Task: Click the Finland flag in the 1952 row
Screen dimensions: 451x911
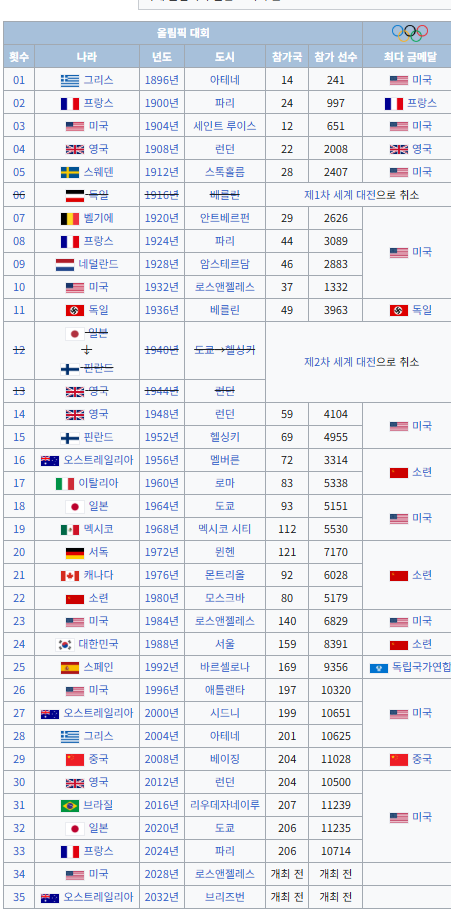Action: (x=70, y=437)
